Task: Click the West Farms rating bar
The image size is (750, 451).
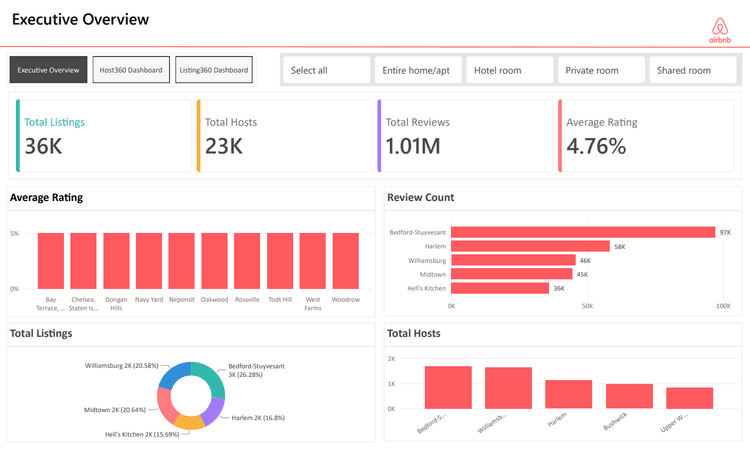Action: [x=313, y=261]
